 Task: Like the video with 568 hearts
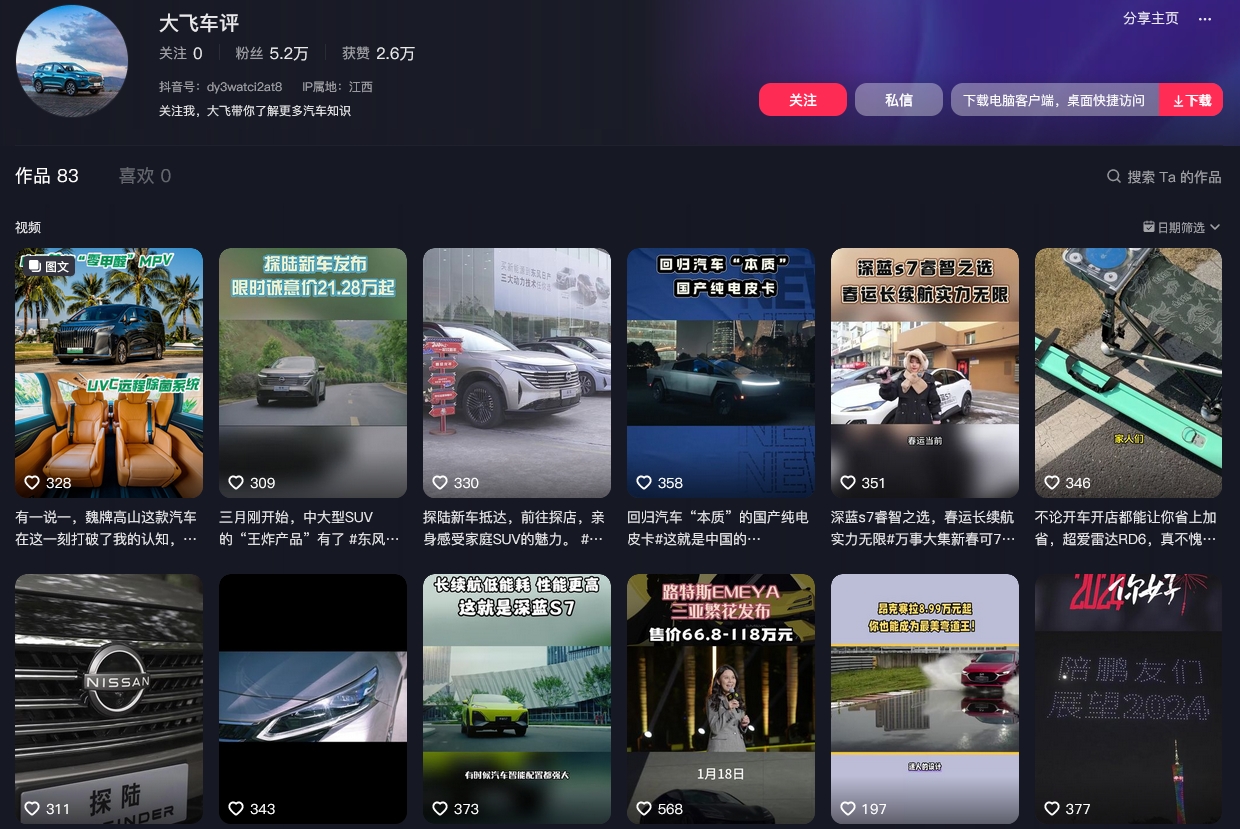click(644, 808)
